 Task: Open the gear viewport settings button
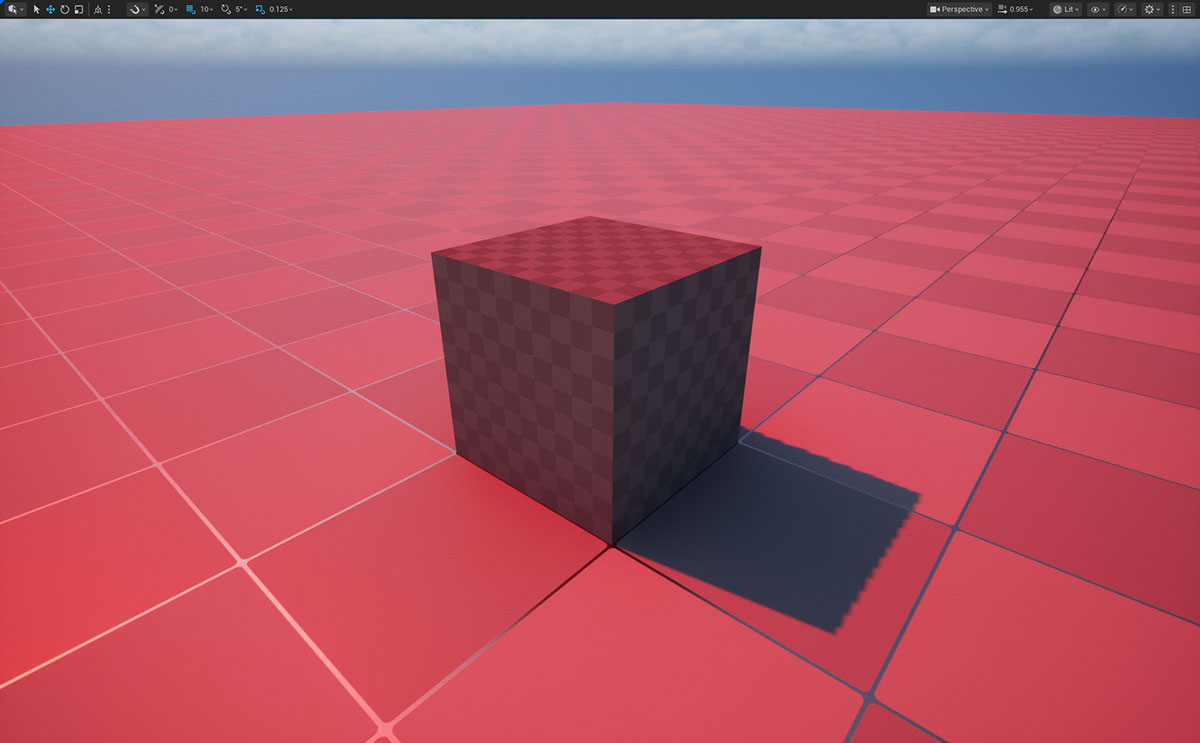[1152, 9]
